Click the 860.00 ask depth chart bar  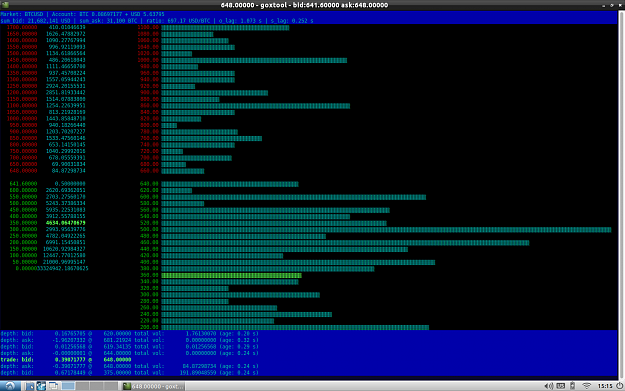point(256,106)
